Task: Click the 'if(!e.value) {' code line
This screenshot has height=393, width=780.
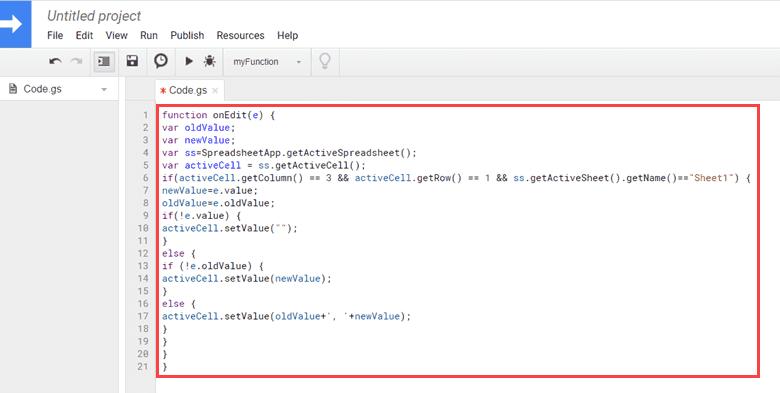Action: (x=201, y=215)
